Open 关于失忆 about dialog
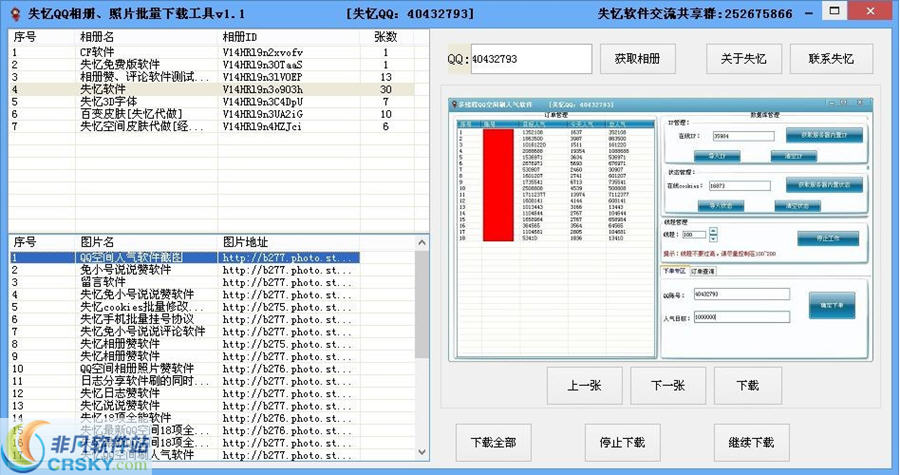900x475 pixels. tap(744, 59)
